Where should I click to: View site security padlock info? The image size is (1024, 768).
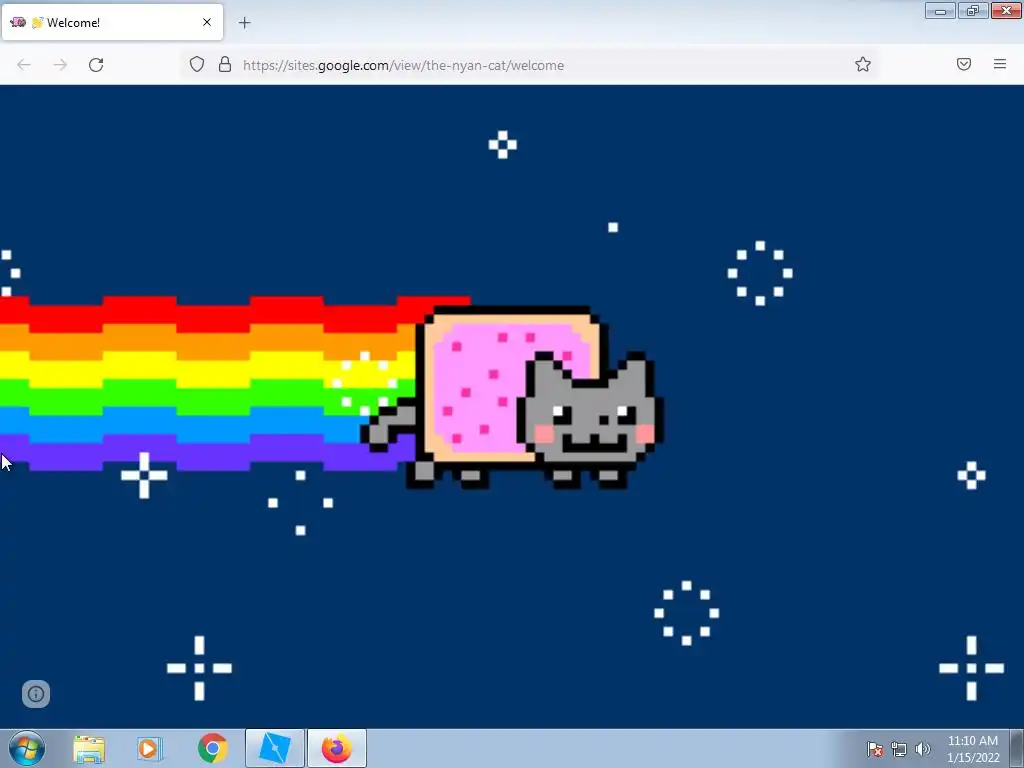coord(225,64)
